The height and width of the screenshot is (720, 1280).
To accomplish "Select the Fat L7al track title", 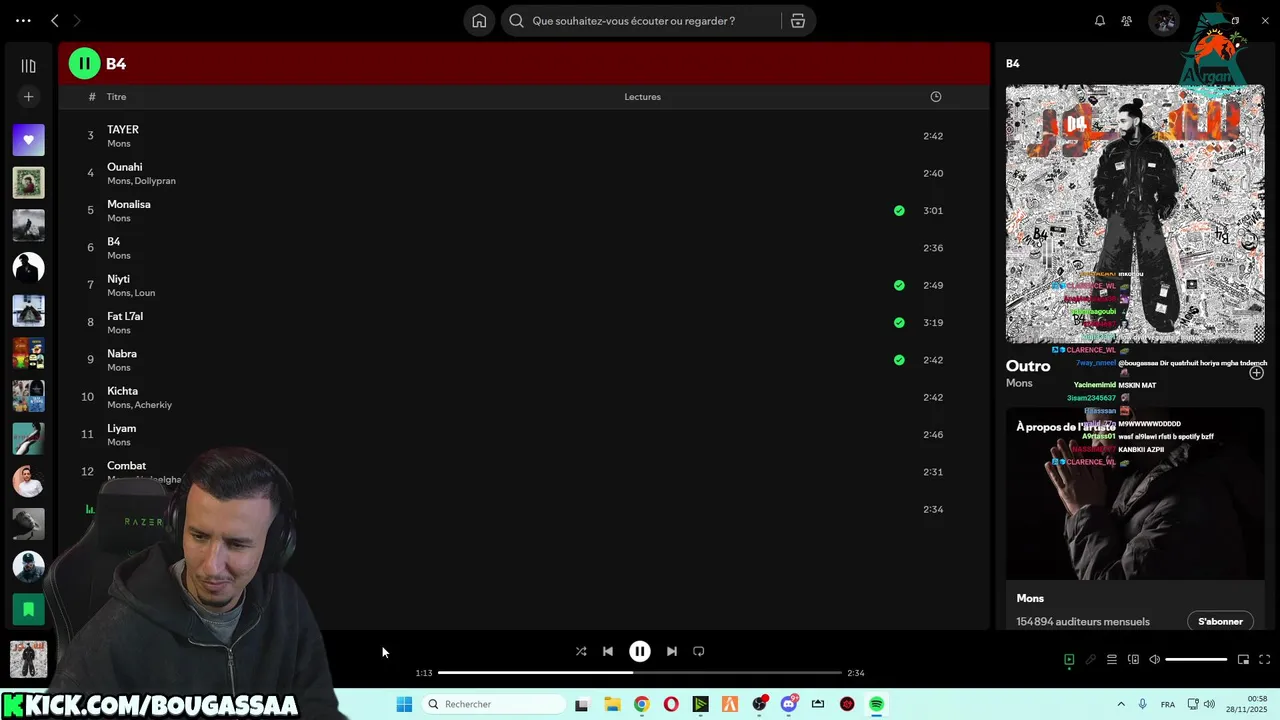I will (x=125, y=316).
